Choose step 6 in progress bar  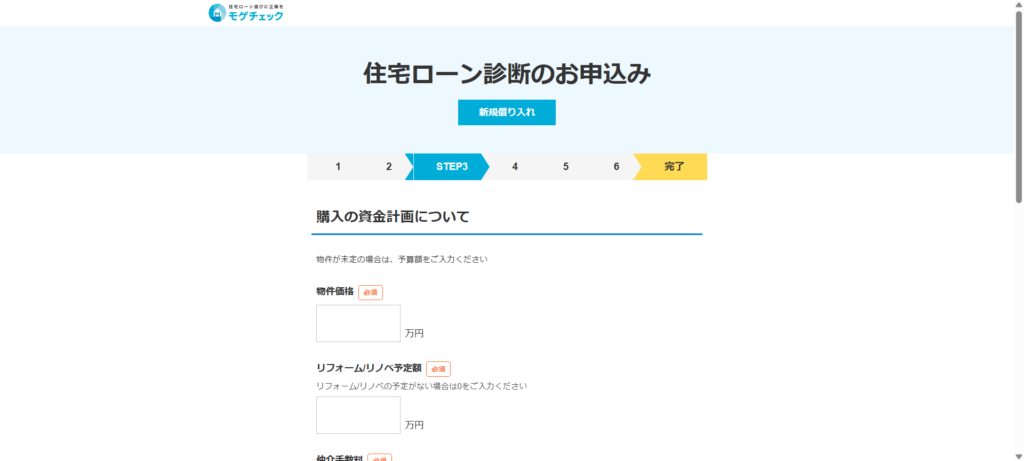tap(616, 167)
